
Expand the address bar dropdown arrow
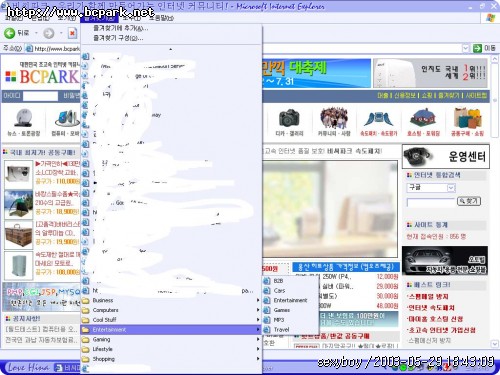click(466, 48)
